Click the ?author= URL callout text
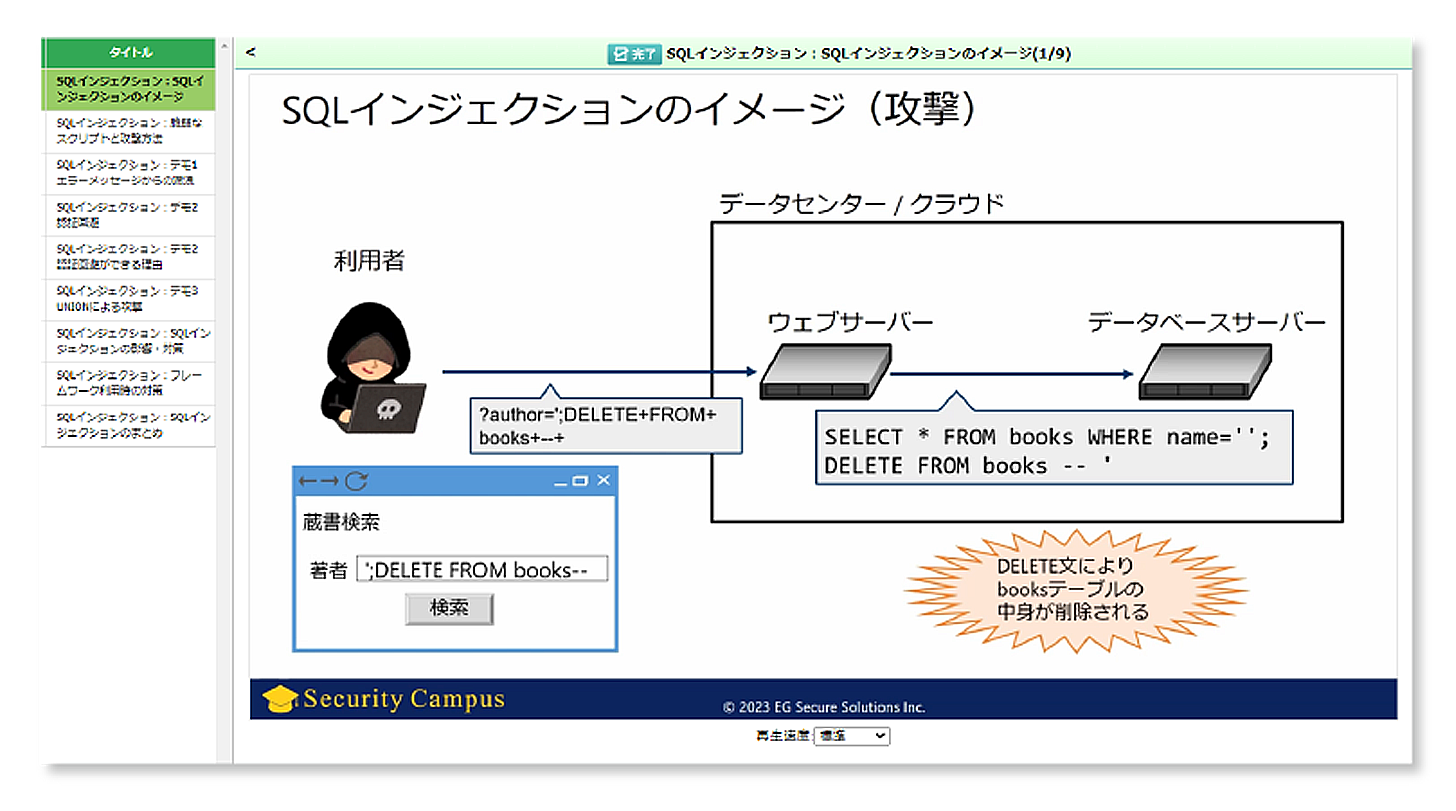The width and height of the screenshot is (1456, 811). (x=606, y=426)
